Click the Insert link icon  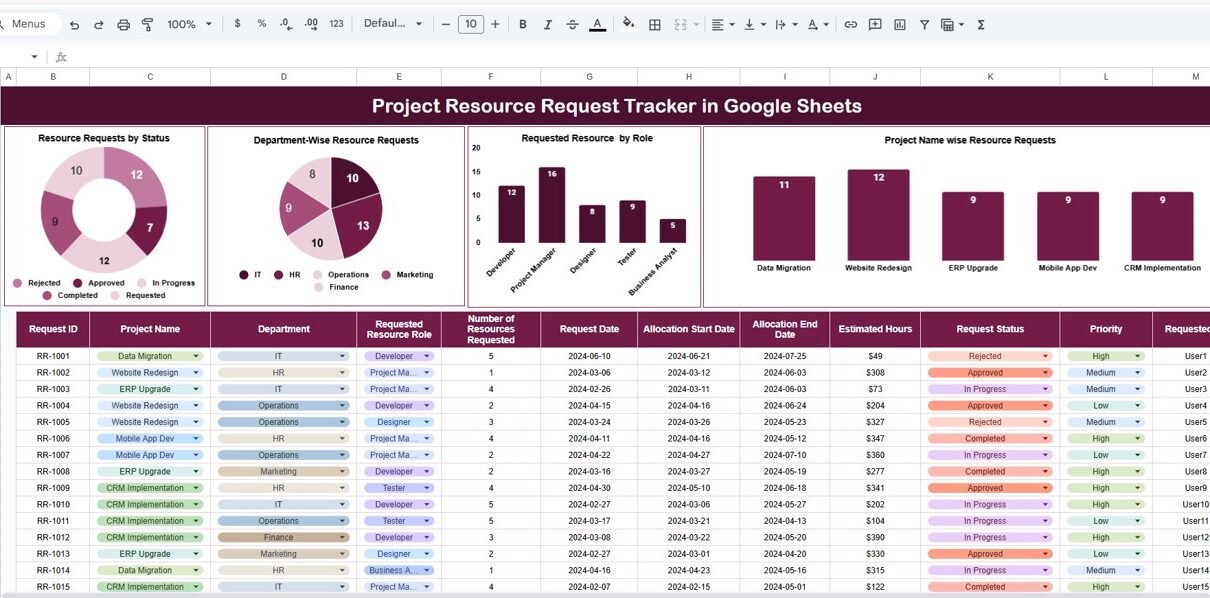click(x=851, y=24)
